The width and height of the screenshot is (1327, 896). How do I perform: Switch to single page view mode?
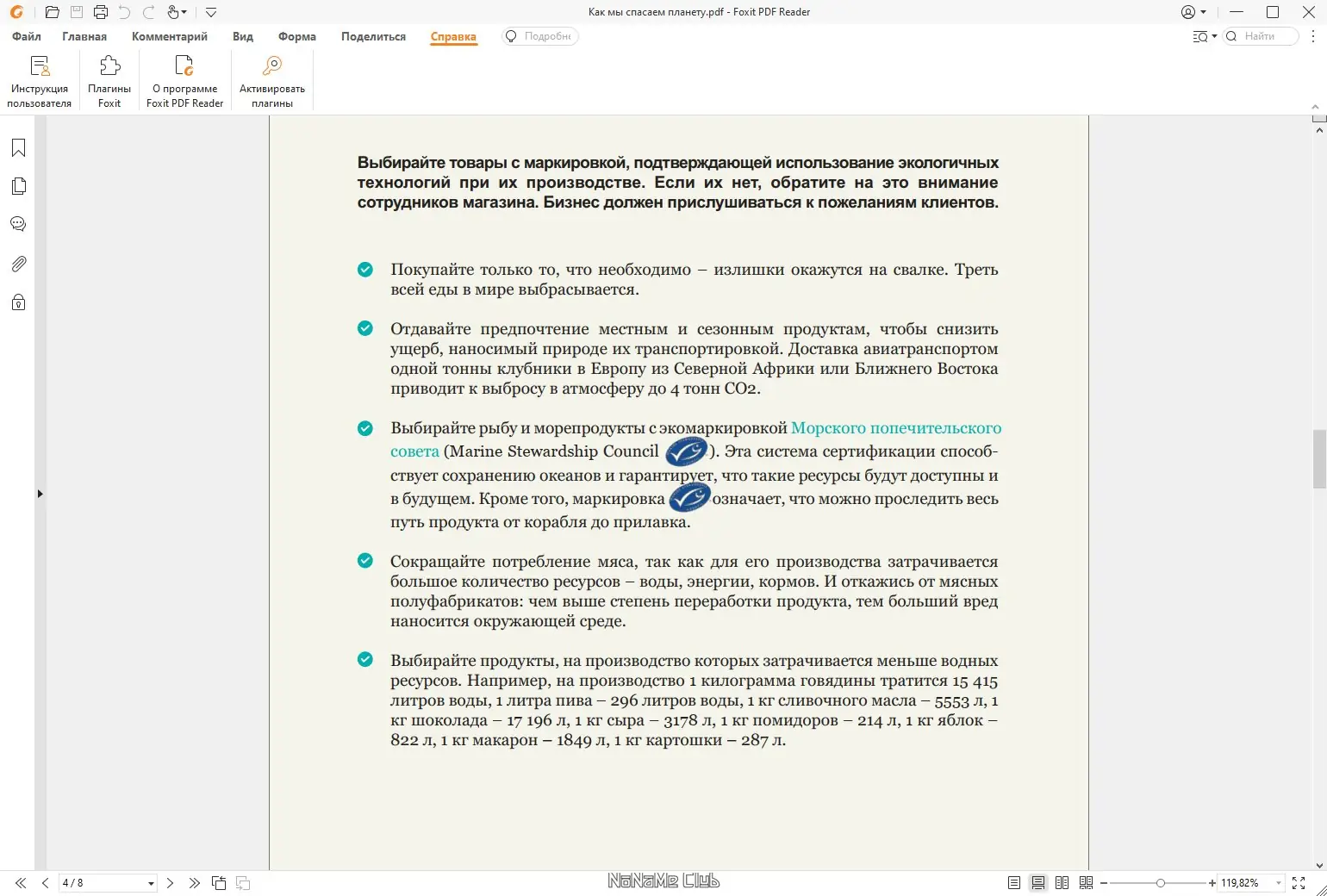(x=1014, y=883)
